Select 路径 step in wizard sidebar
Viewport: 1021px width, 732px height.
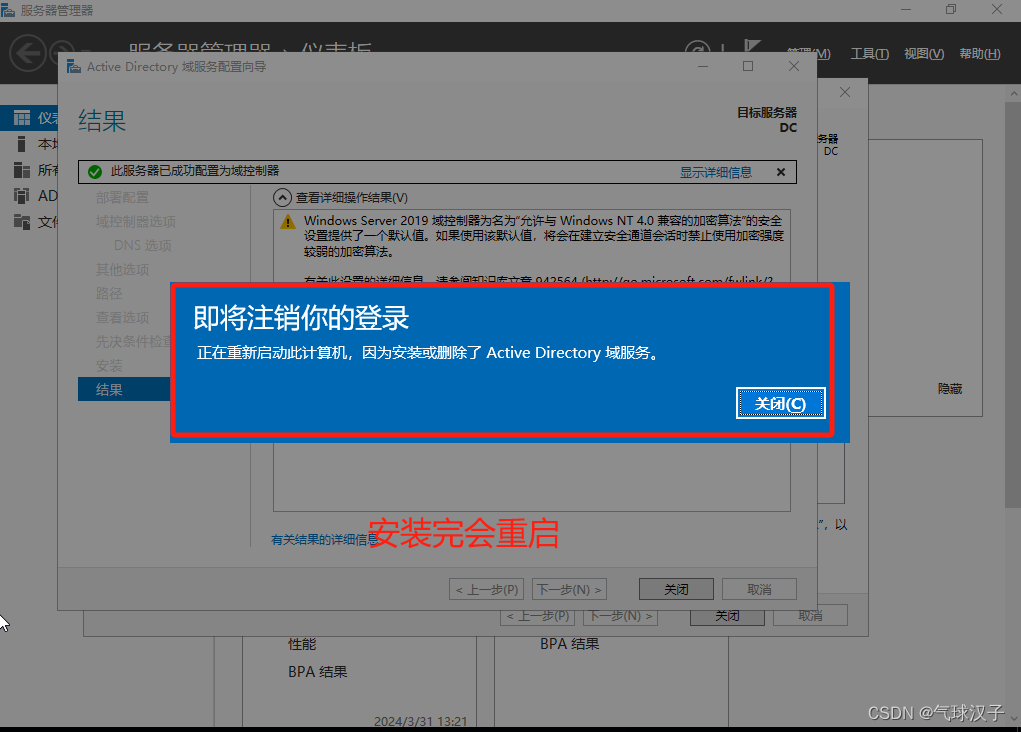tap(109, 294)
